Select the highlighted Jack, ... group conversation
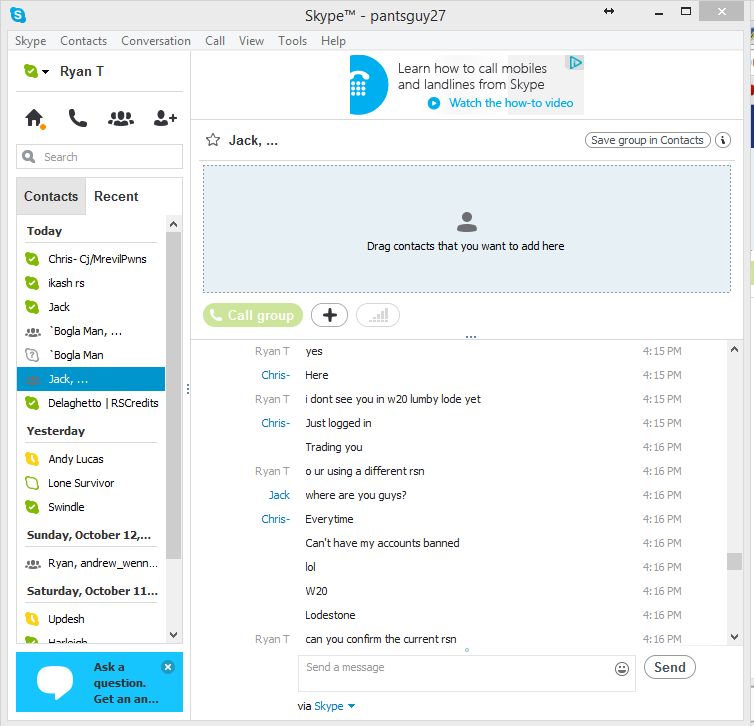Screen dimensions: 754x726 point(91,379)
